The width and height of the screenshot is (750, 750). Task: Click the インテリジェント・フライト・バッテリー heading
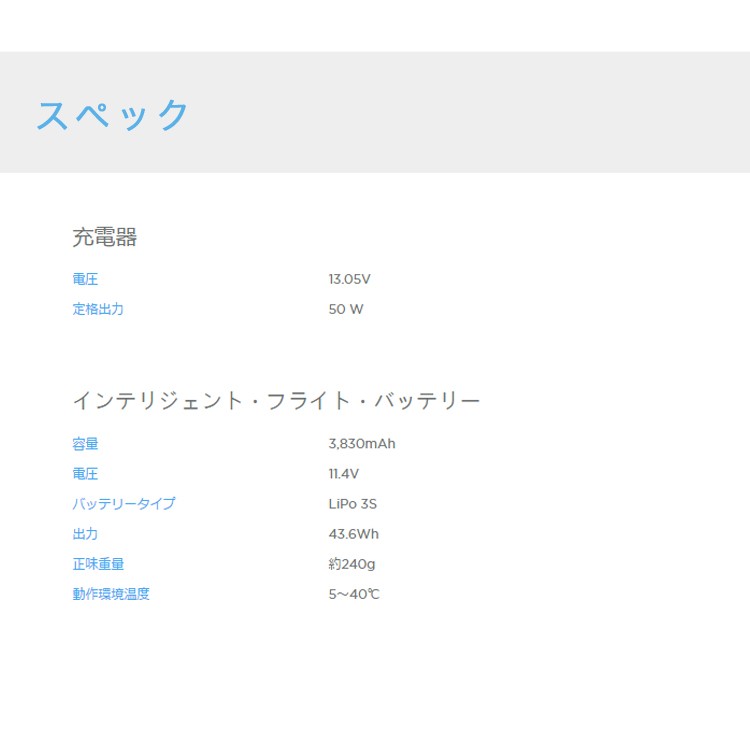(x=276, y=400)
